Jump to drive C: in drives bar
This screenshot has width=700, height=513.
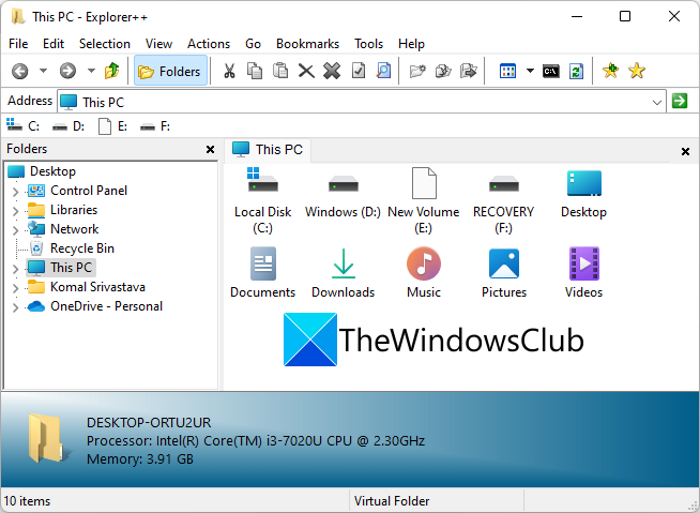tap(23, 126)
